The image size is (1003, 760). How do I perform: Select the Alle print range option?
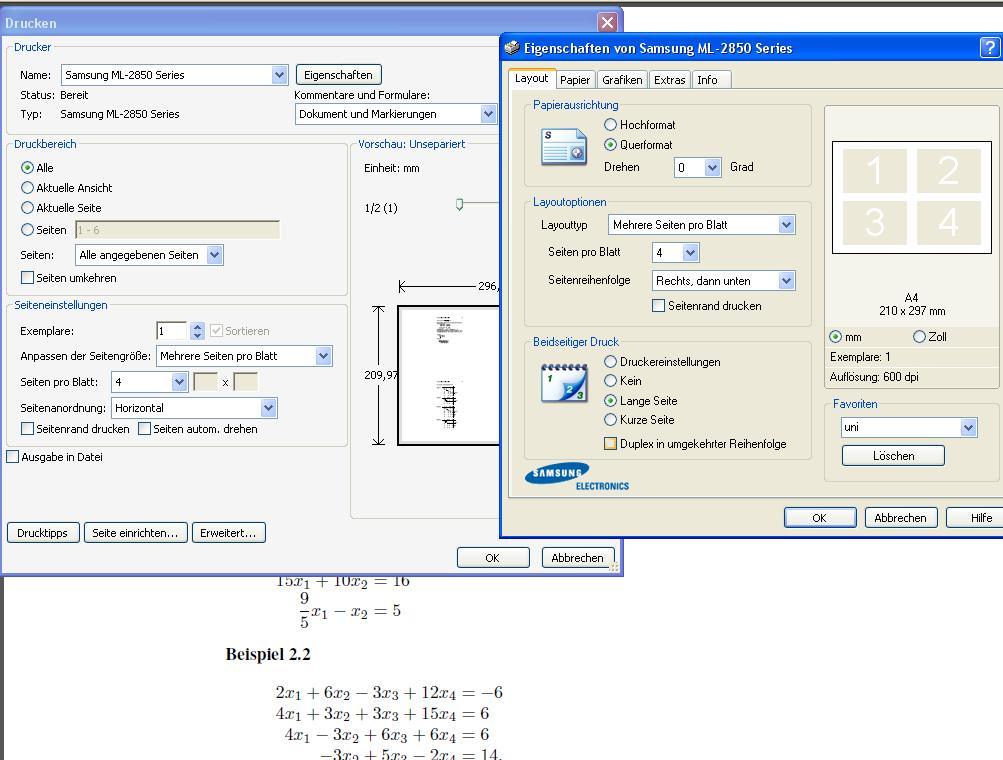(x=27, y=168)
